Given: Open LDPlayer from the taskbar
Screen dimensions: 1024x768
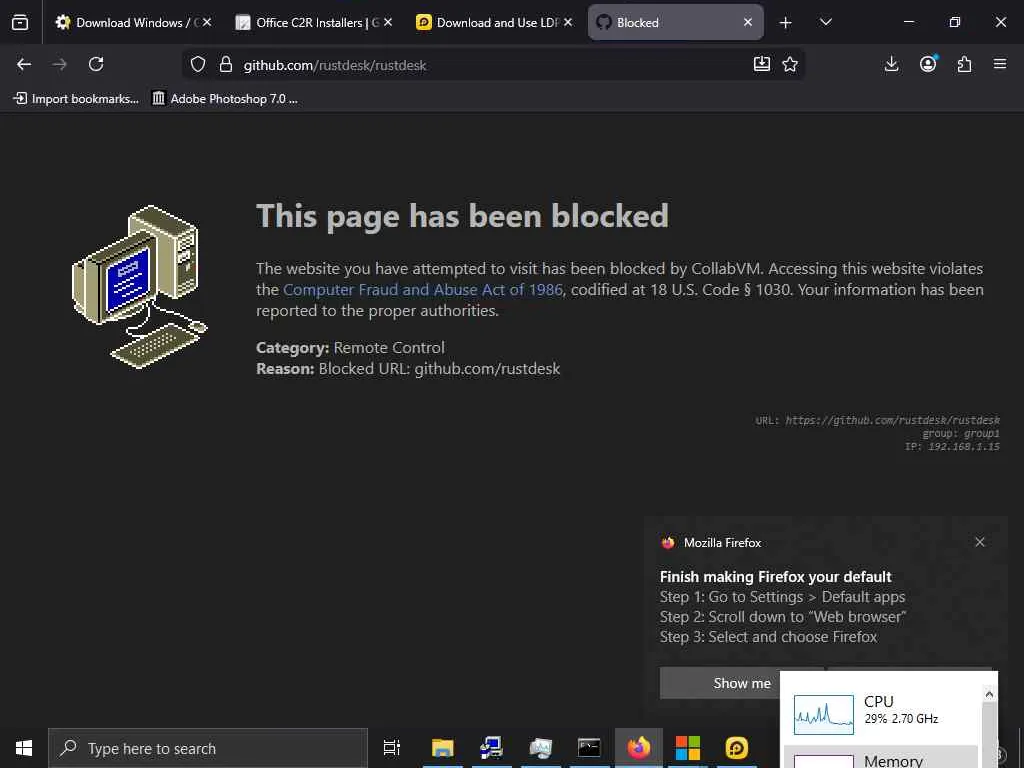Looking at the screenshot, I should click(736, 748).
